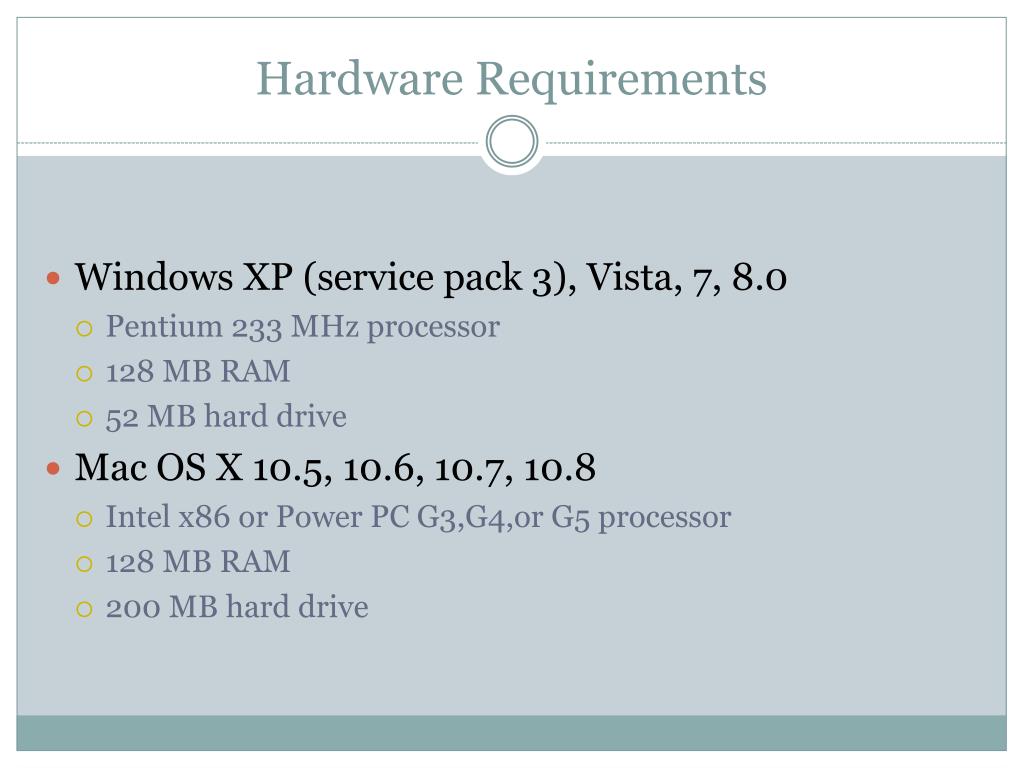Click the Pentium 233 MHz processor text

pos(302,327)
